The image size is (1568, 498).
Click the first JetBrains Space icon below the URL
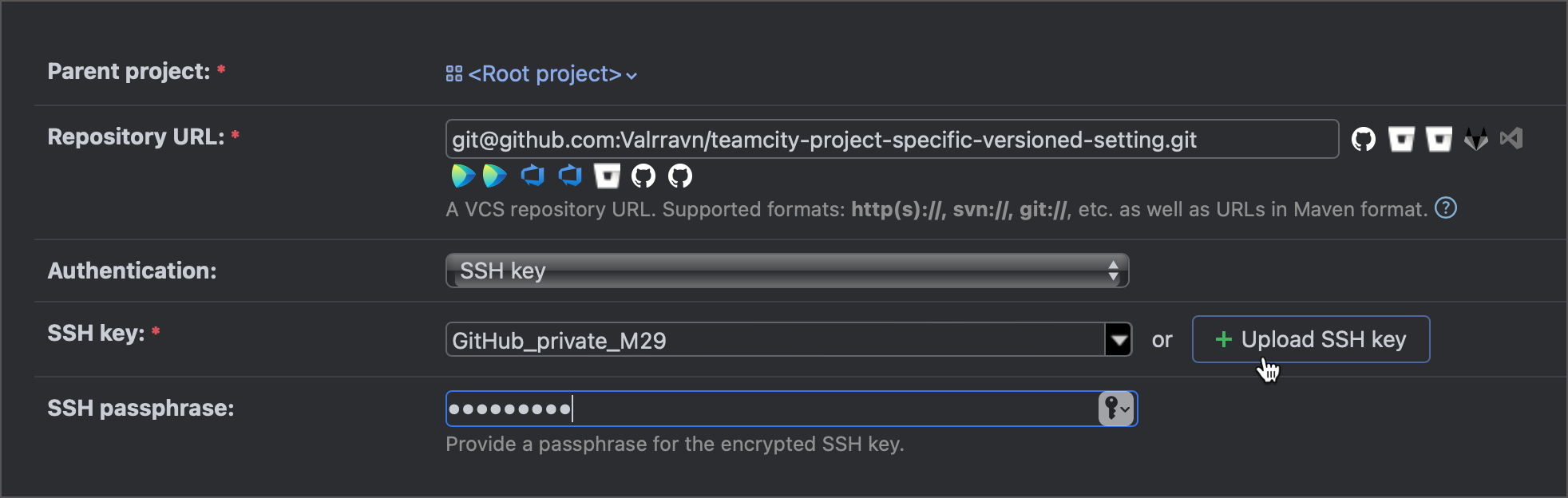(462, 176)
